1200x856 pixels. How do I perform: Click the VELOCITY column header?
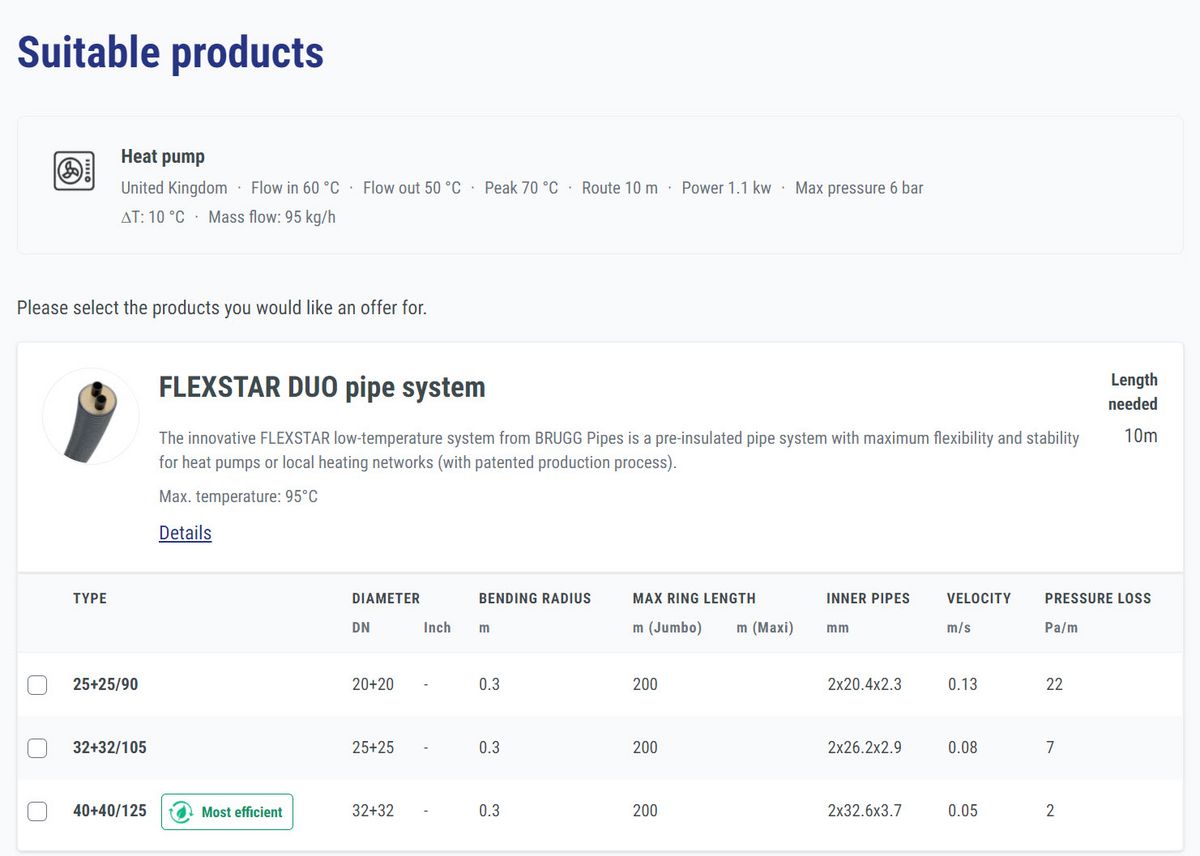coord(979,598)
